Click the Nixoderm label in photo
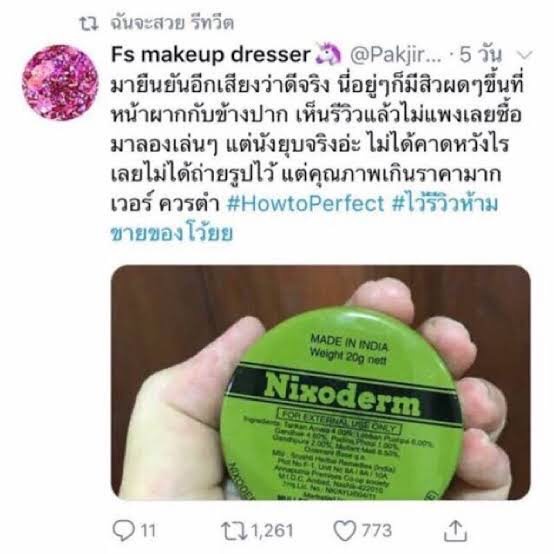 [x=342, y=392]
